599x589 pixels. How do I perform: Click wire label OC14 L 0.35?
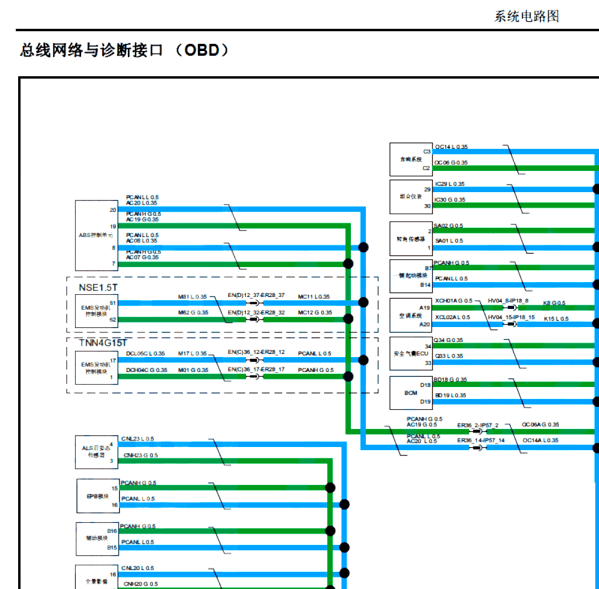click(x=451, y=147)
